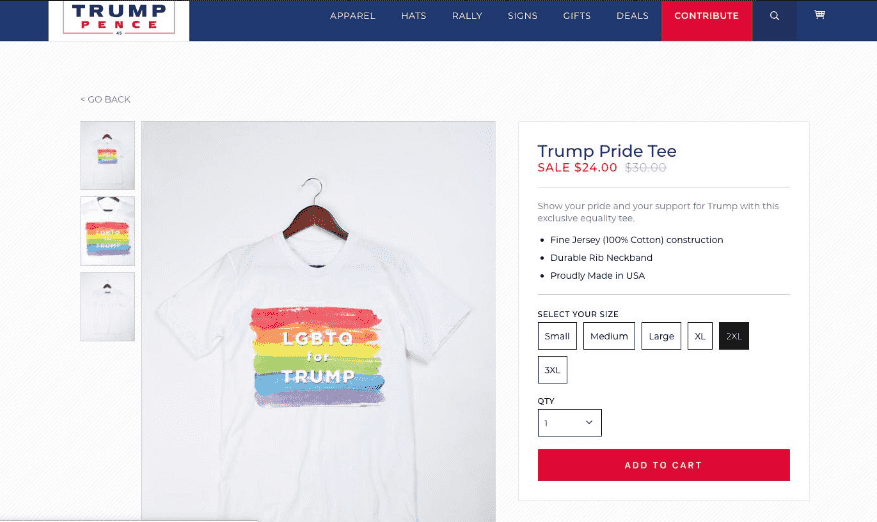Select the Medium size option
The image size is (877, 522).
(x=609, y=336)
